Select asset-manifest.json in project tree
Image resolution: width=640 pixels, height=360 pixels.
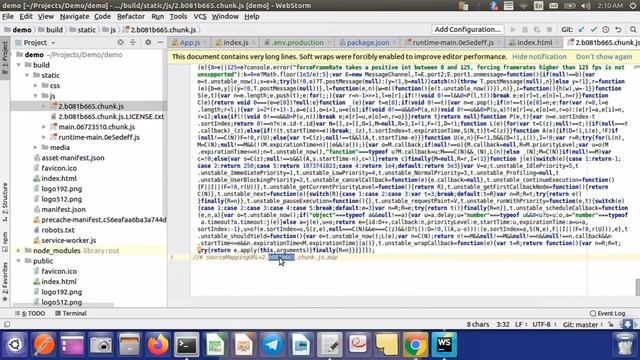73,158
